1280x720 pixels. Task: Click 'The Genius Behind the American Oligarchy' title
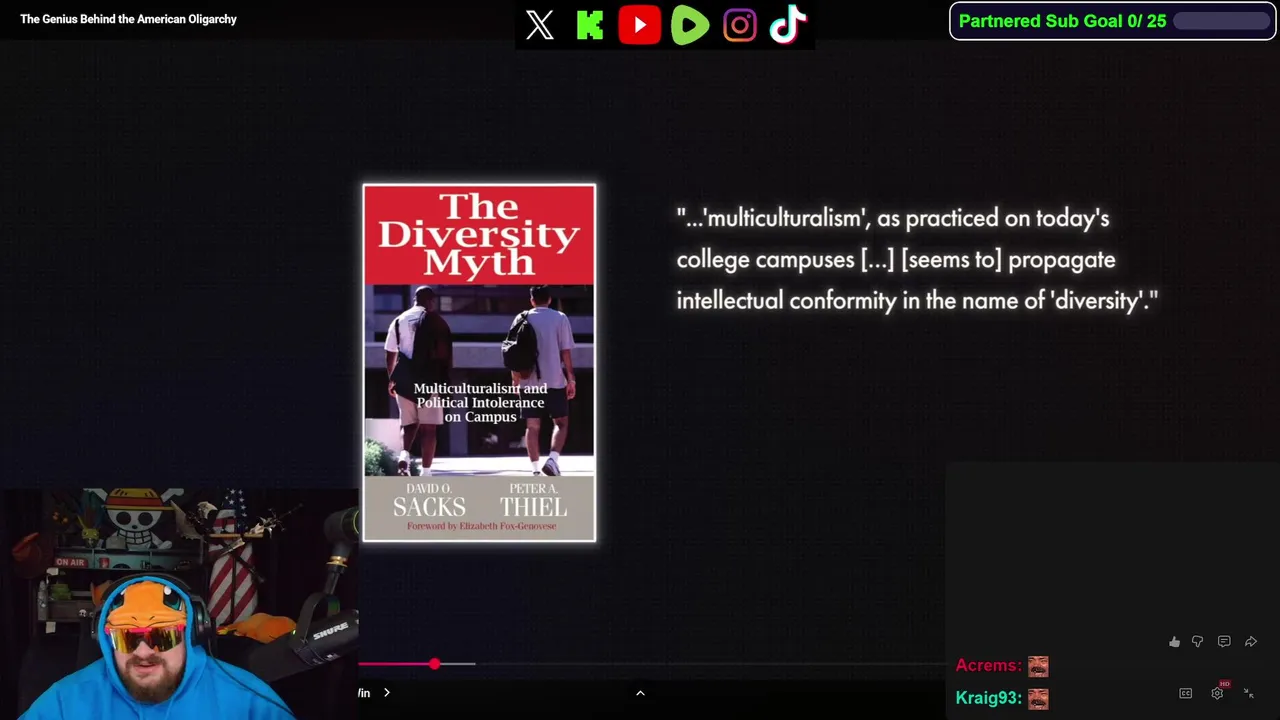[129, 19]
